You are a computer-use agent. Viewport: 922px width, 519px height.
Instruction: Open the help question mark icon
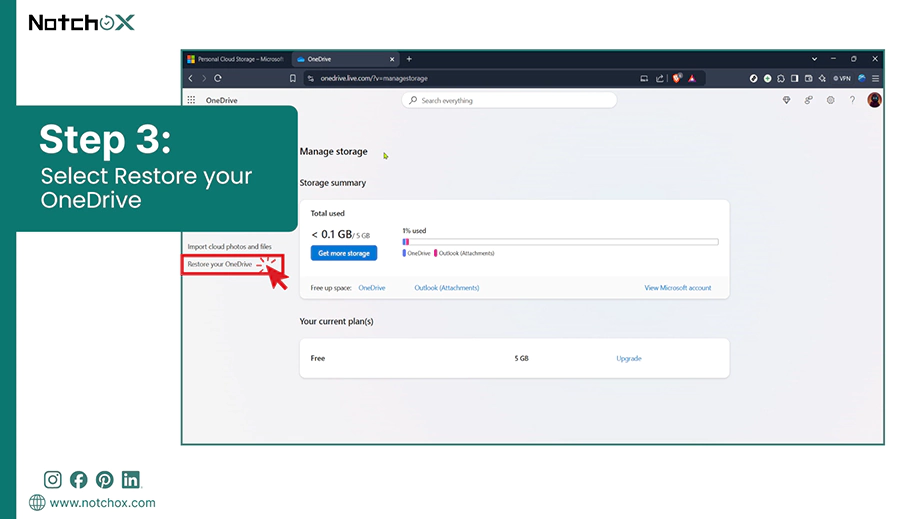[852, 101]
